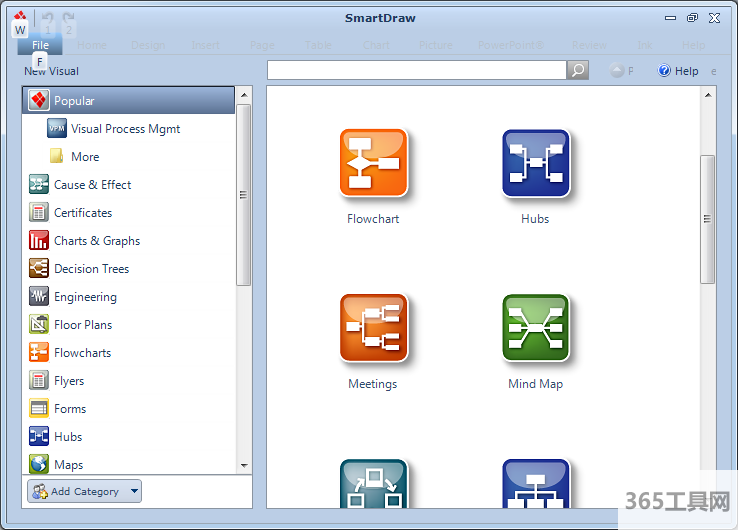Click the category list scroll down arrow
The image size is (738, 530).
tap(244, 465)
